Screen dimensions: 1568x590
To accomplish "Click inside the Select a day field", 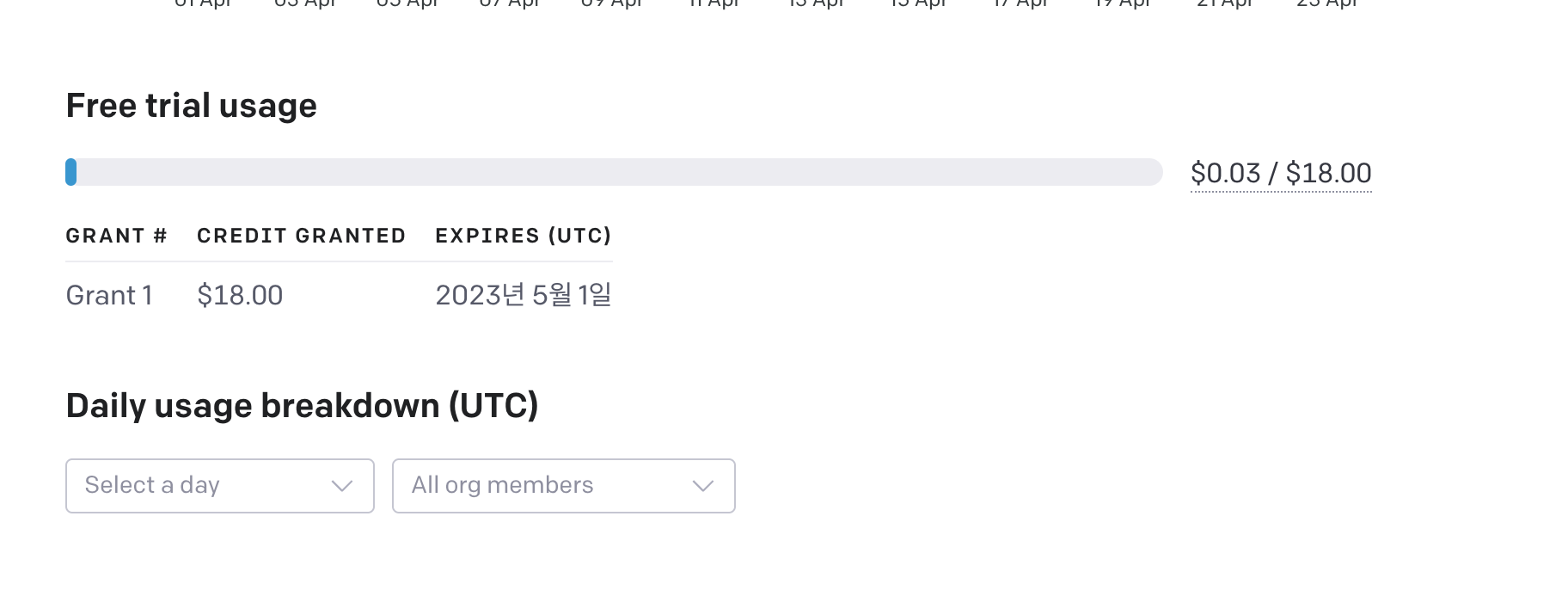I will [172, 486].
